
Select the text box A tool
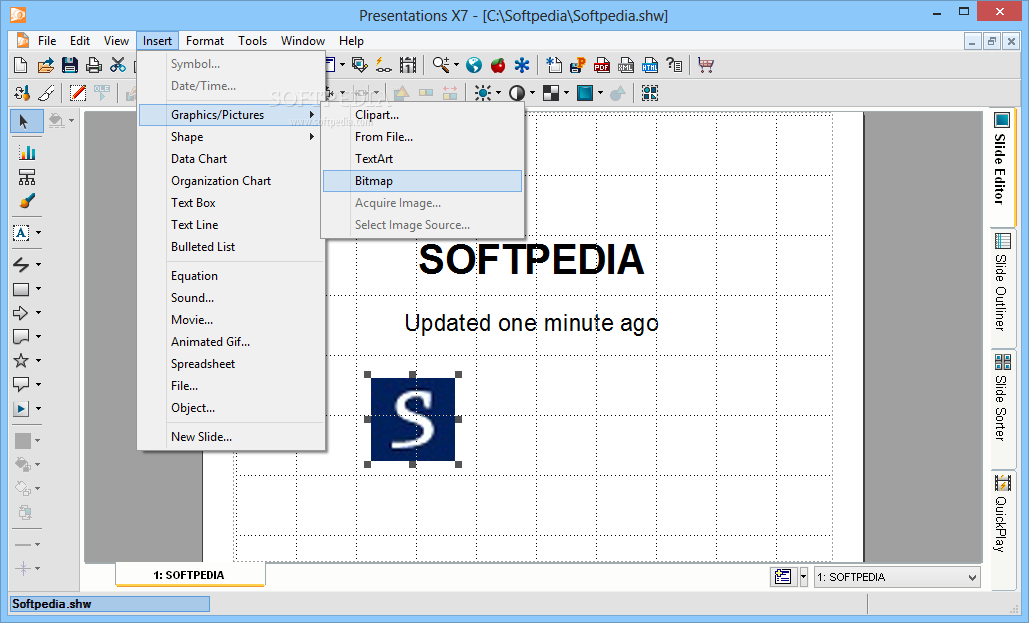click(x=21, y=232)
